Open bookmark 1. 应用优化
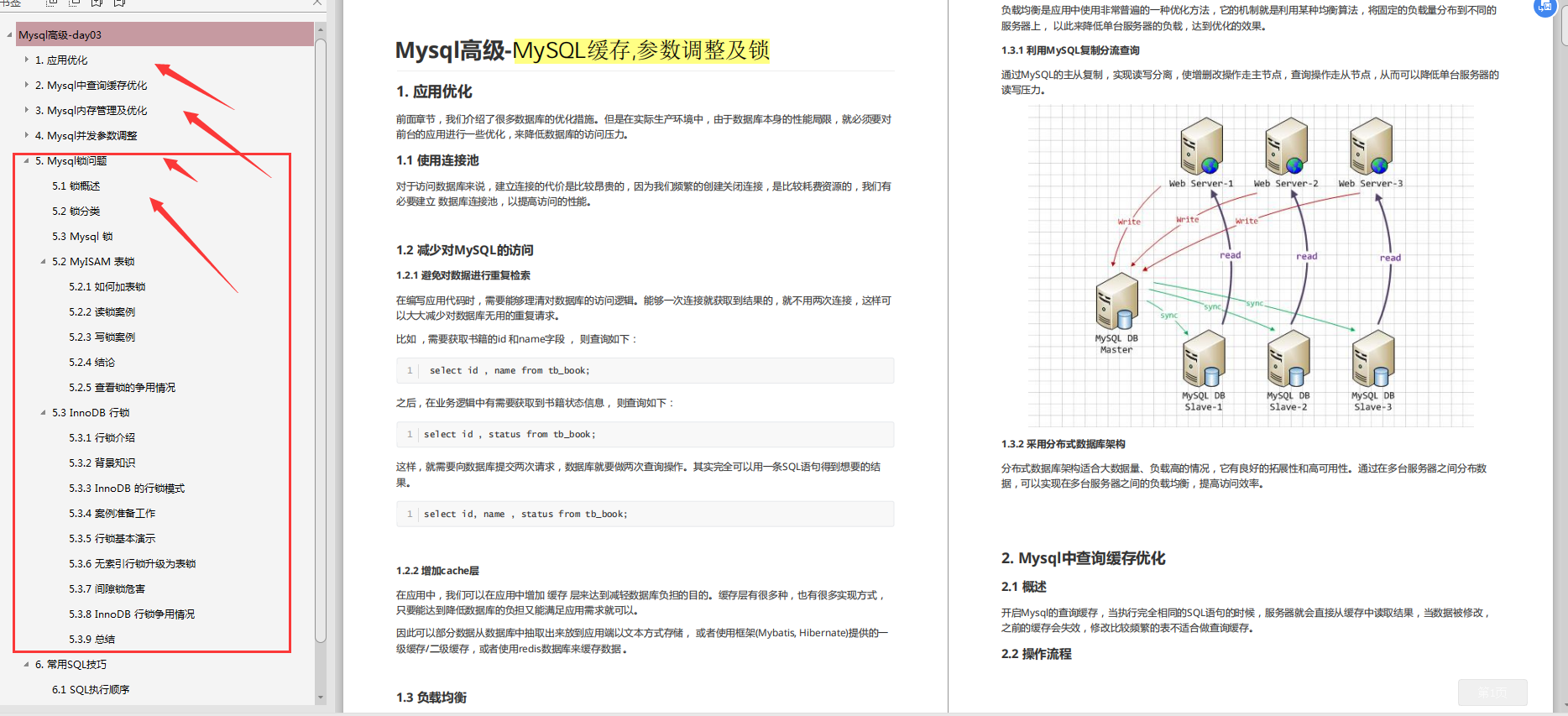Image resolution: width=1568 pixels, height=716 pixels. point(61,60)
